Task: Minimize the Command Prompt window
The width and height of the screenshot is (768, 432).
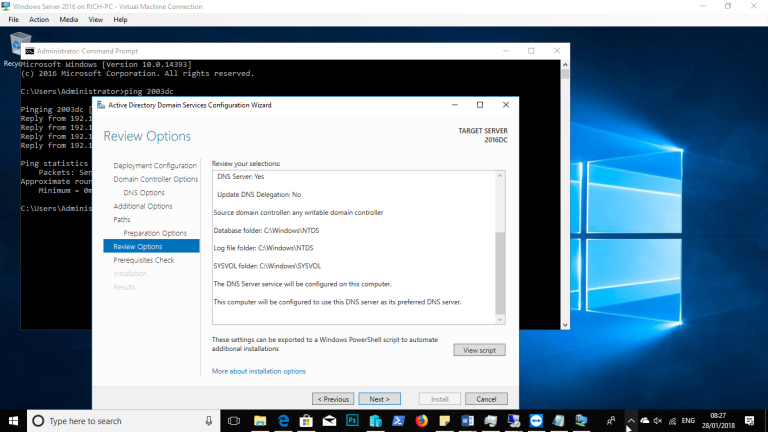Action: point(506,51)
